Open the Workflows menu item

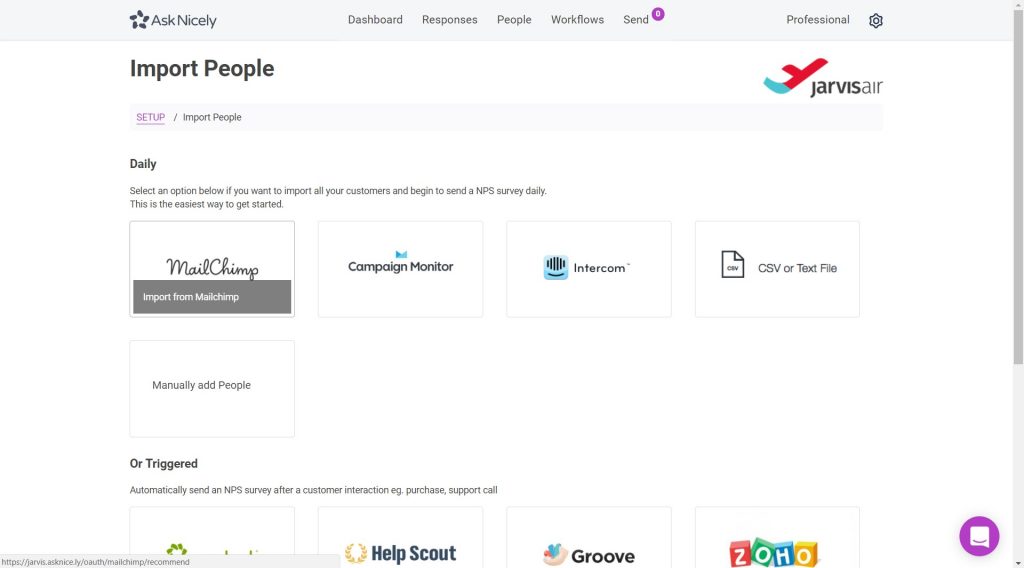(577, 20)
